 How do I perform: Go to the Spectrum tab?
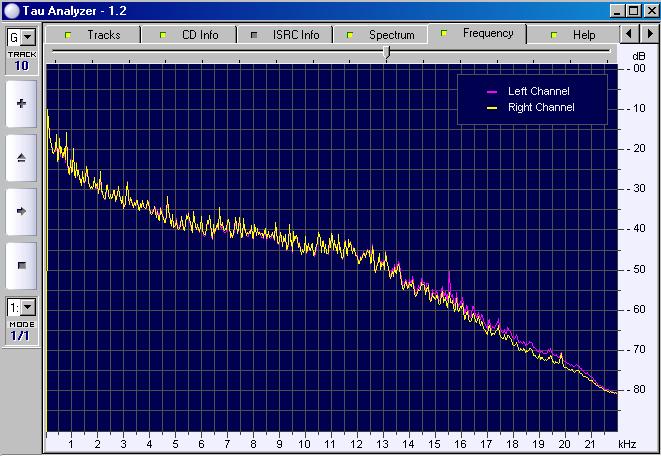(x=382, y=35)
